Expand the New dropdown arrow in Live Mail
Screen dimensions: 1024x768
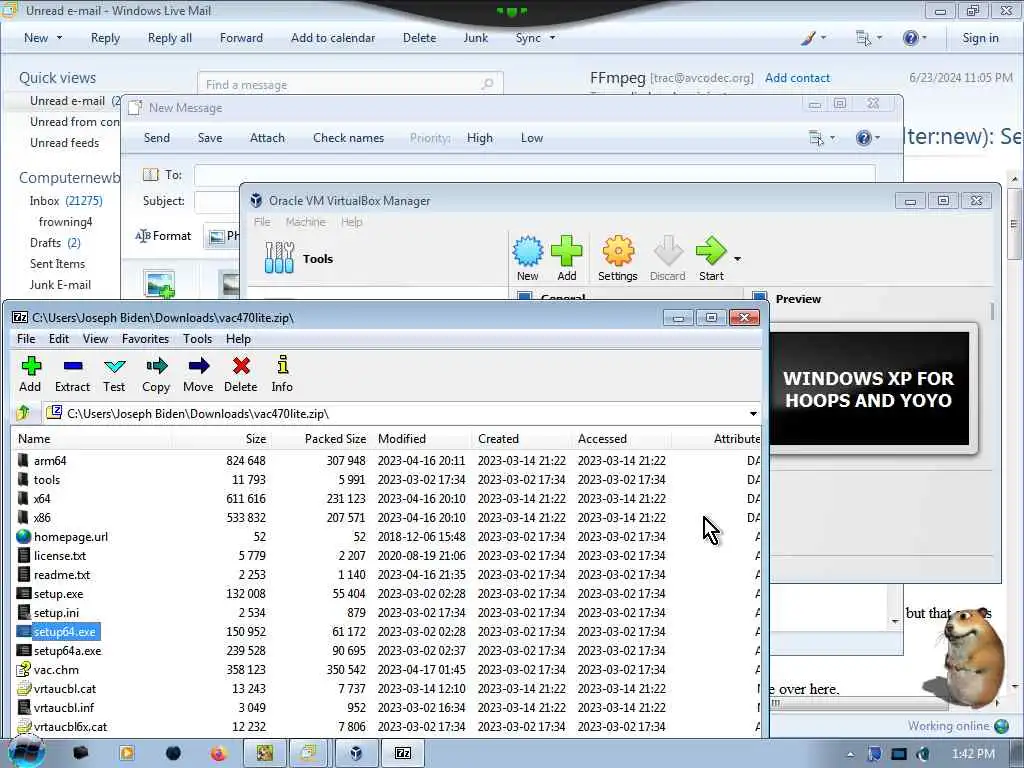pos(59,38)
